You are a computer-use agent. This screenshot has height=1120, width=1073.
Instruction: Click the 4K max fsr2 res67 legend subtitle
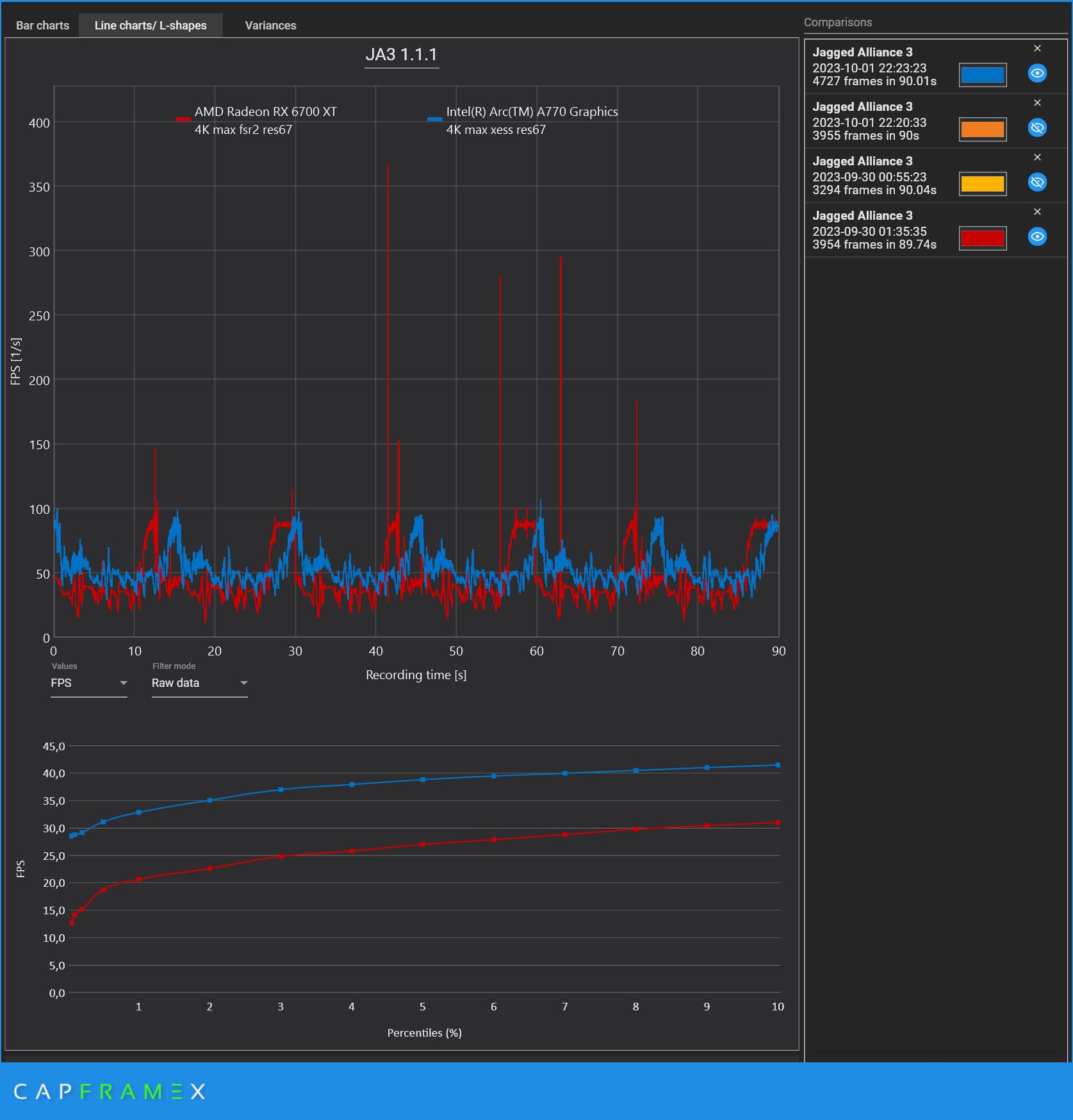click(x=243, y=129)
